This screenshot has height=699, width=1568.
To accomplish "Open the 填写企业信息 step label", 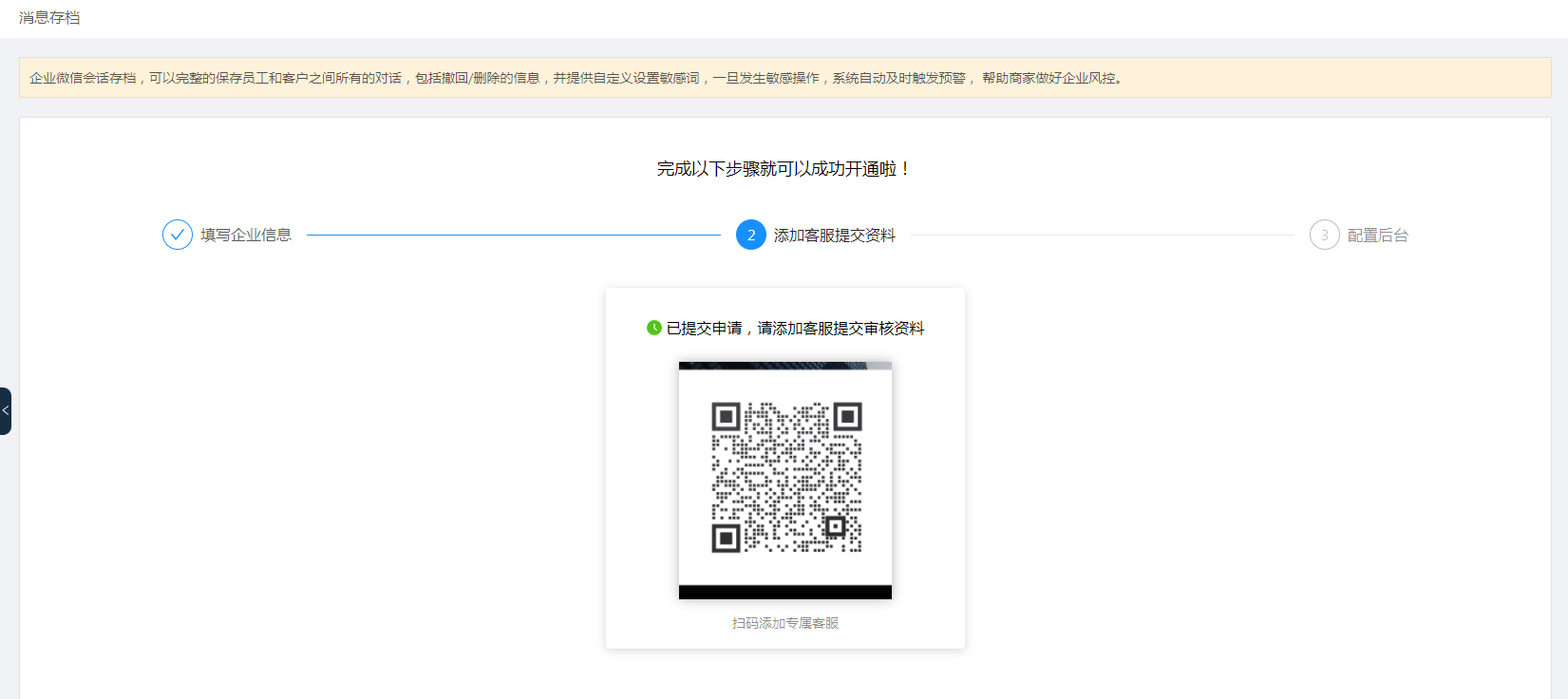I will pos(246,235).
